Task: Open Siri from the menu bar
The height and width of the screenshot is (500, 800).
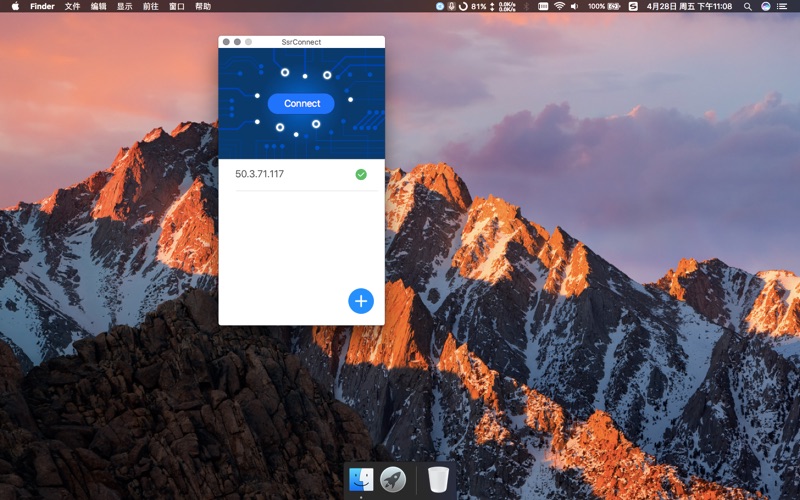Action: tap(765, 6)
